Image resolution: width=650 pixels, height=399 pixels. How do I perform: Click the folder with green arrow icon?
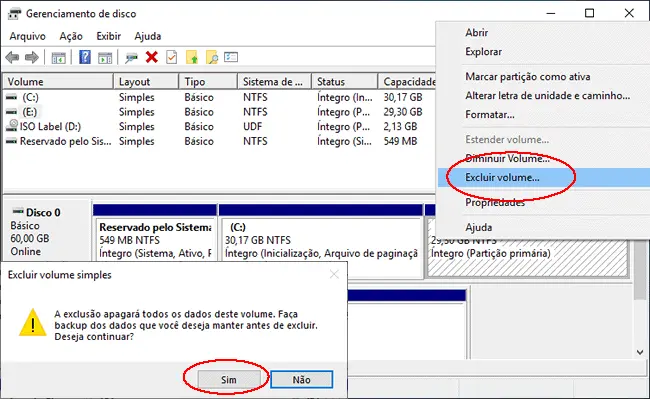coord(192,57)
